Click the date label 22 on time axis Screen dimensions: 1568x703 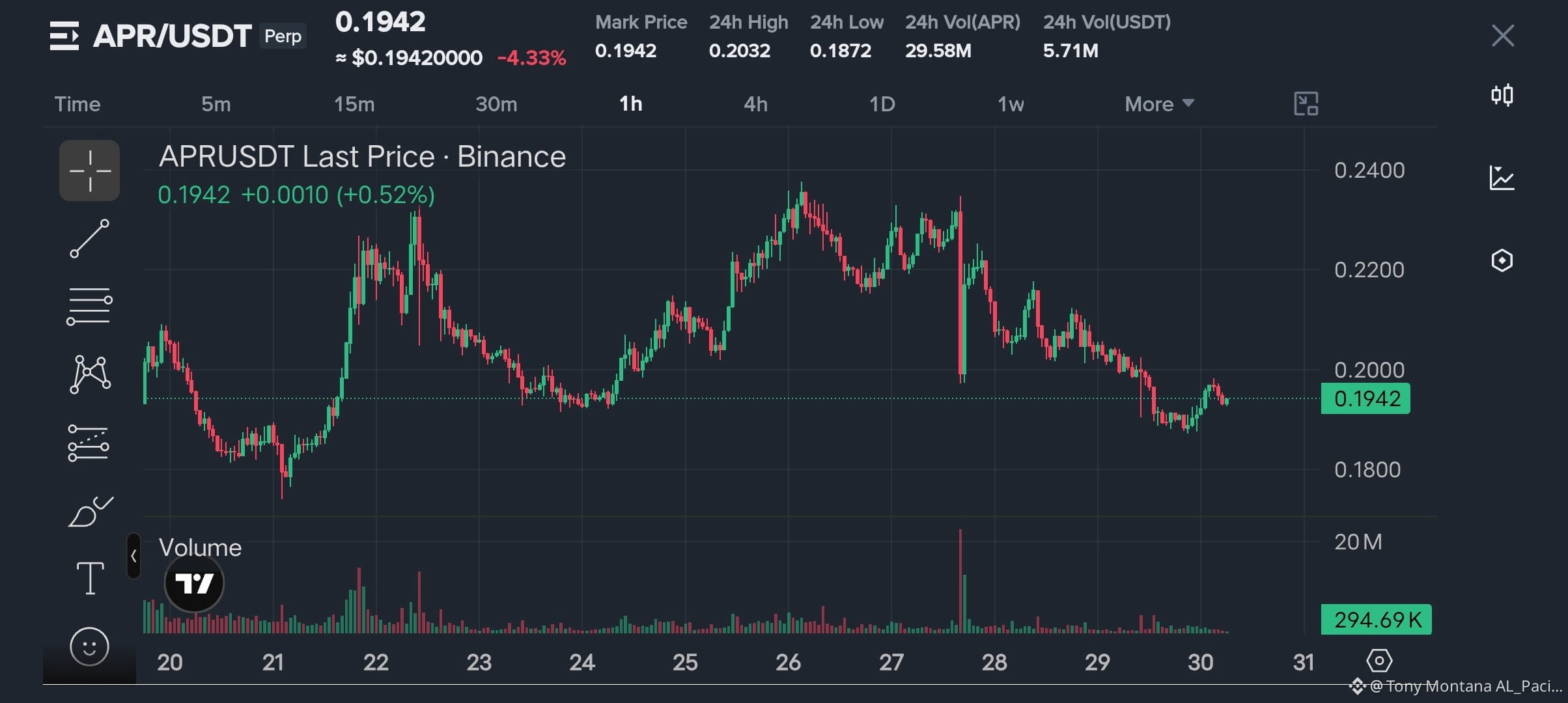point(376,663)
